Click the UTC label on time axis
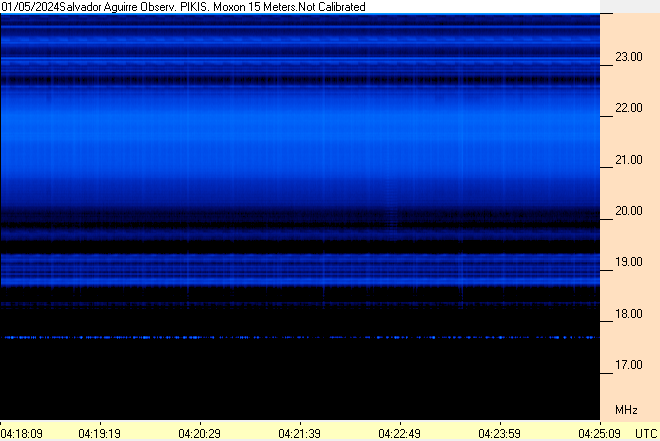Image resolution: width=660 pixels, height=441 pixels. [646, 433]
